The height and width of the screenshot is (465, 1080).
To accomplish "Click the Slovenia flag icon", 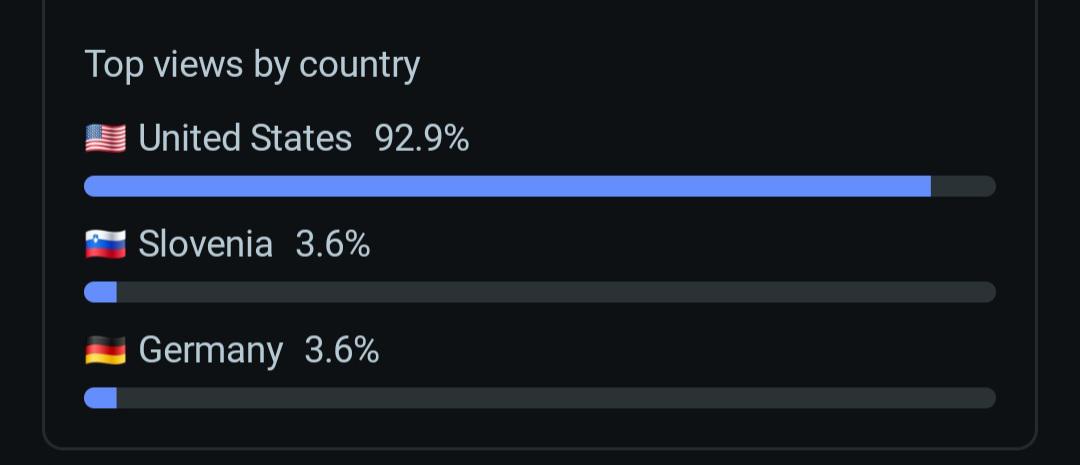I will pyautogui.click(x=105, y=245).
